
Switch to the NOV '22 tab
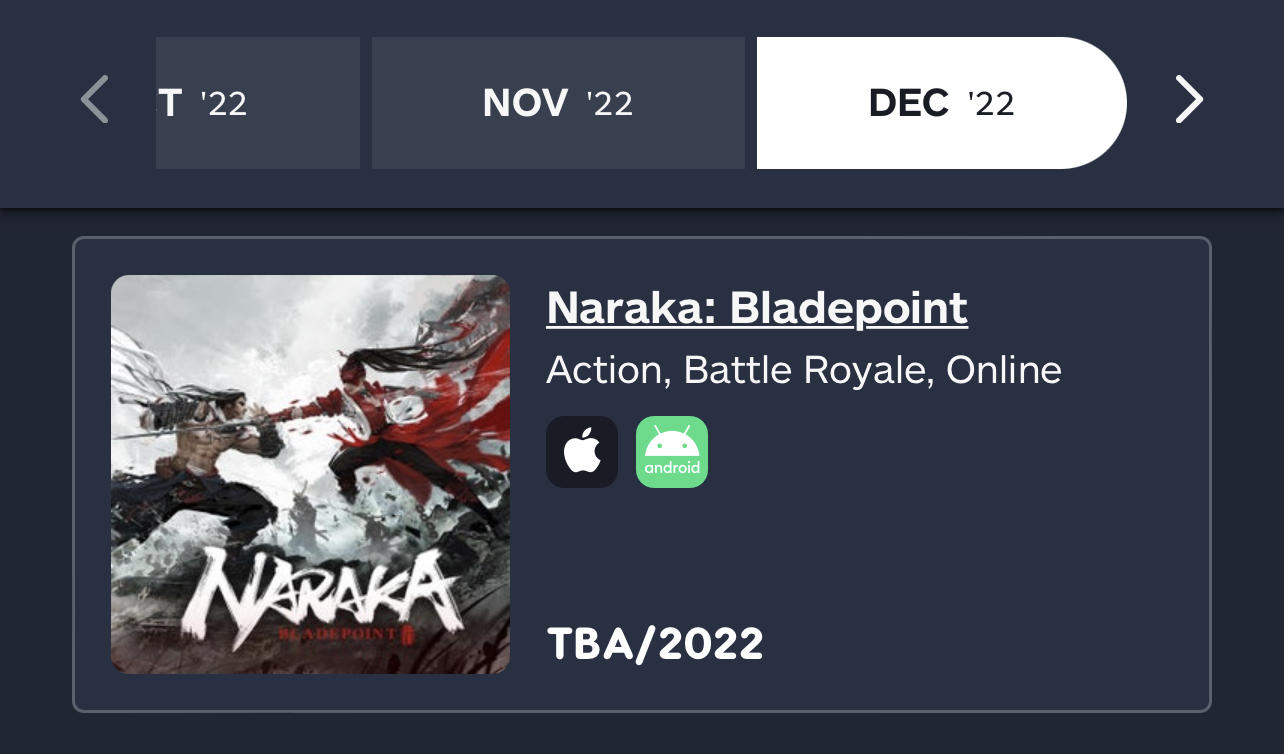[x=558, y=103]
